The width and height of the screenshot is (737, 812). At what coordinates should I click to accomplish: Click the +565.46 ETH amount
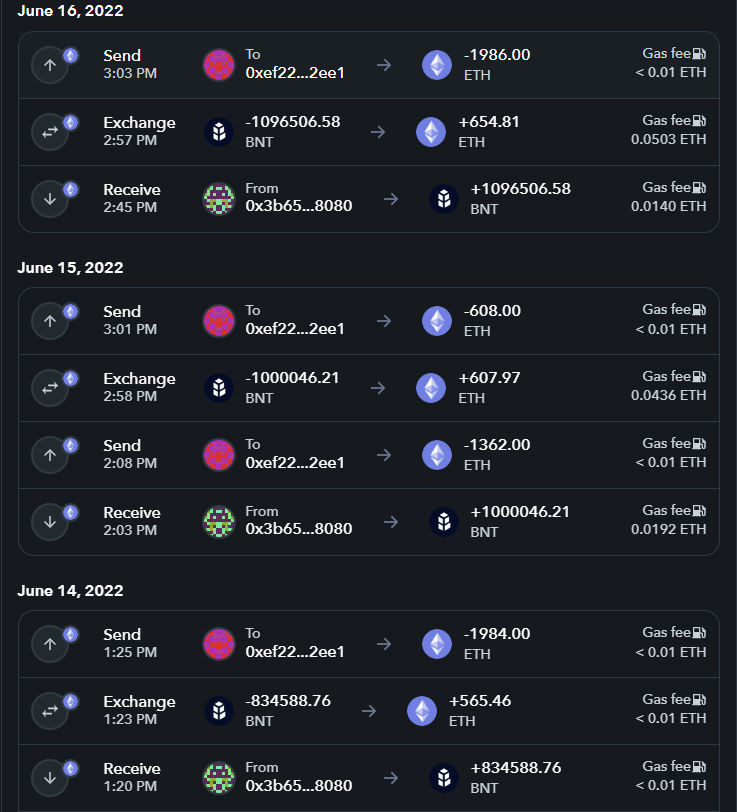[480, 701]
